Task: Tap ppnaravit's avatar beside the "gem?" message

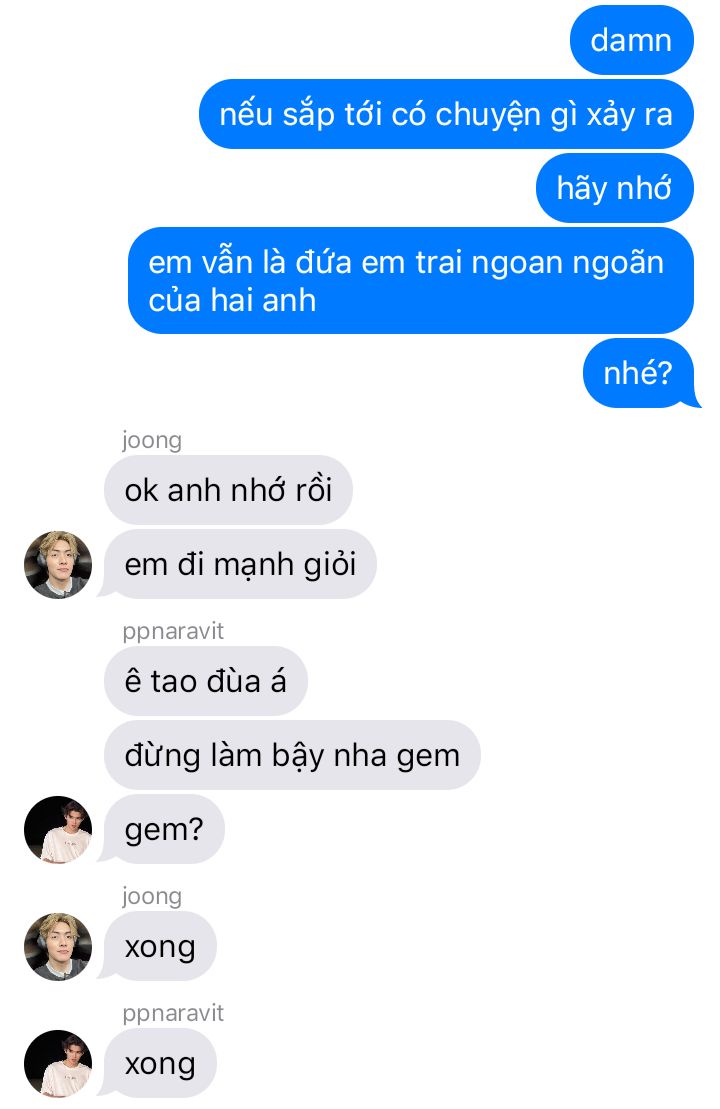Action: (58, 830)
